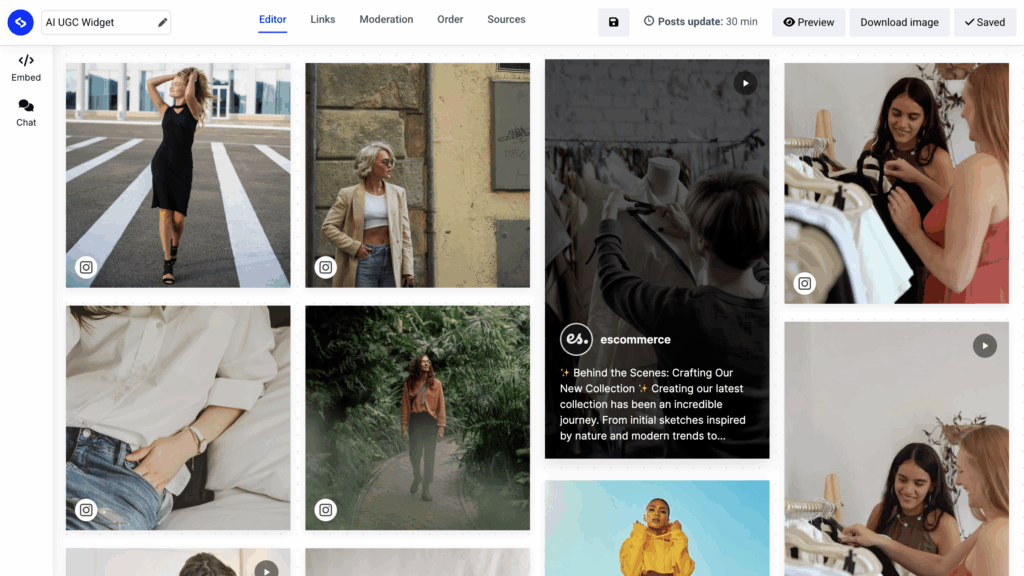This screenshot has width=1024, height=576.
Task: Click the AI UGC Widget name field
Action: pyautogui.click(x=95, y=22)
